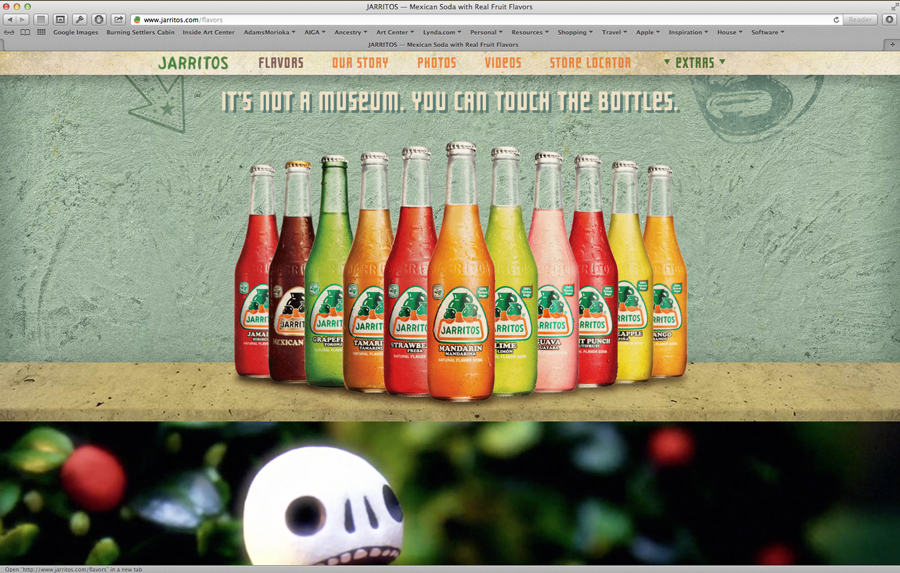Open the Photos navigation item
The width and height of the screenshot is (900, 573).
click(x=437, y=63)
